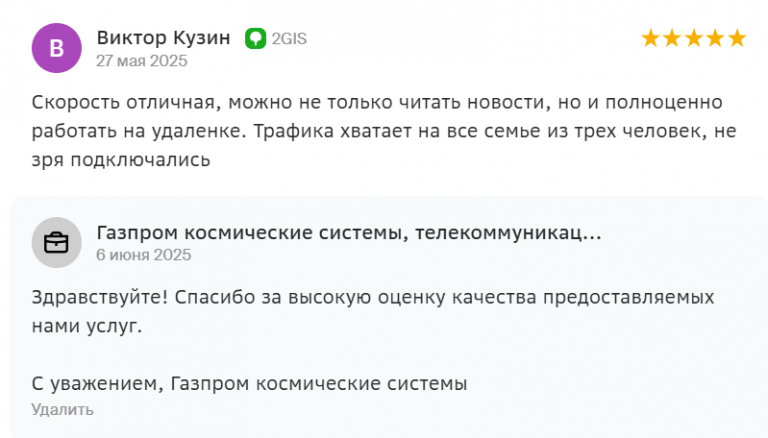The height and width of the screenshot is (438, 768).
Task: Click the review line starting 'Скорость отличная'
Action: click(377, 102)
